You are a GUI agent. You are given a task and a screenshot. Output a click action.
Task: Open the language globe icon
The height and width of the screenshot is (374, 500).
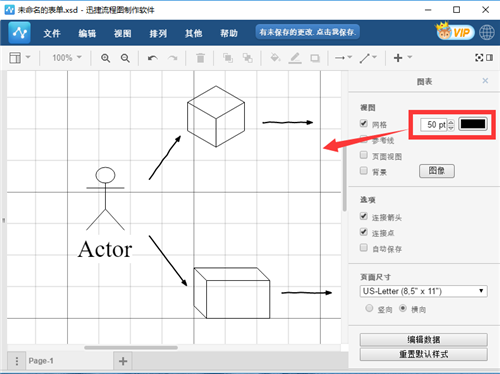pyautogui.click(x=487, y=33)
